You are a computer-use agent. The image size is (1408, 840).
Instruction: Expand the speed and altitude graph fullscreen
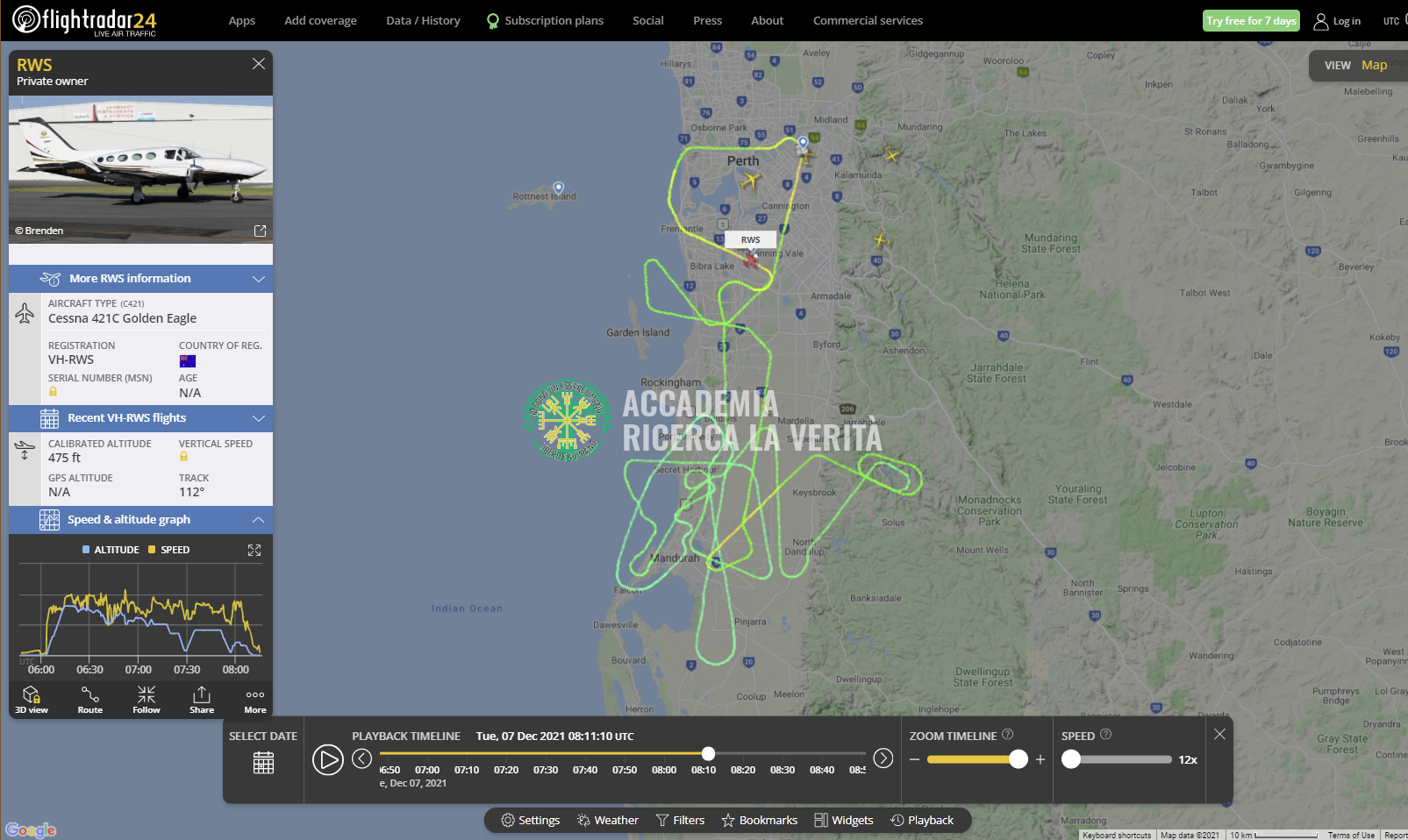click(254, 550)
